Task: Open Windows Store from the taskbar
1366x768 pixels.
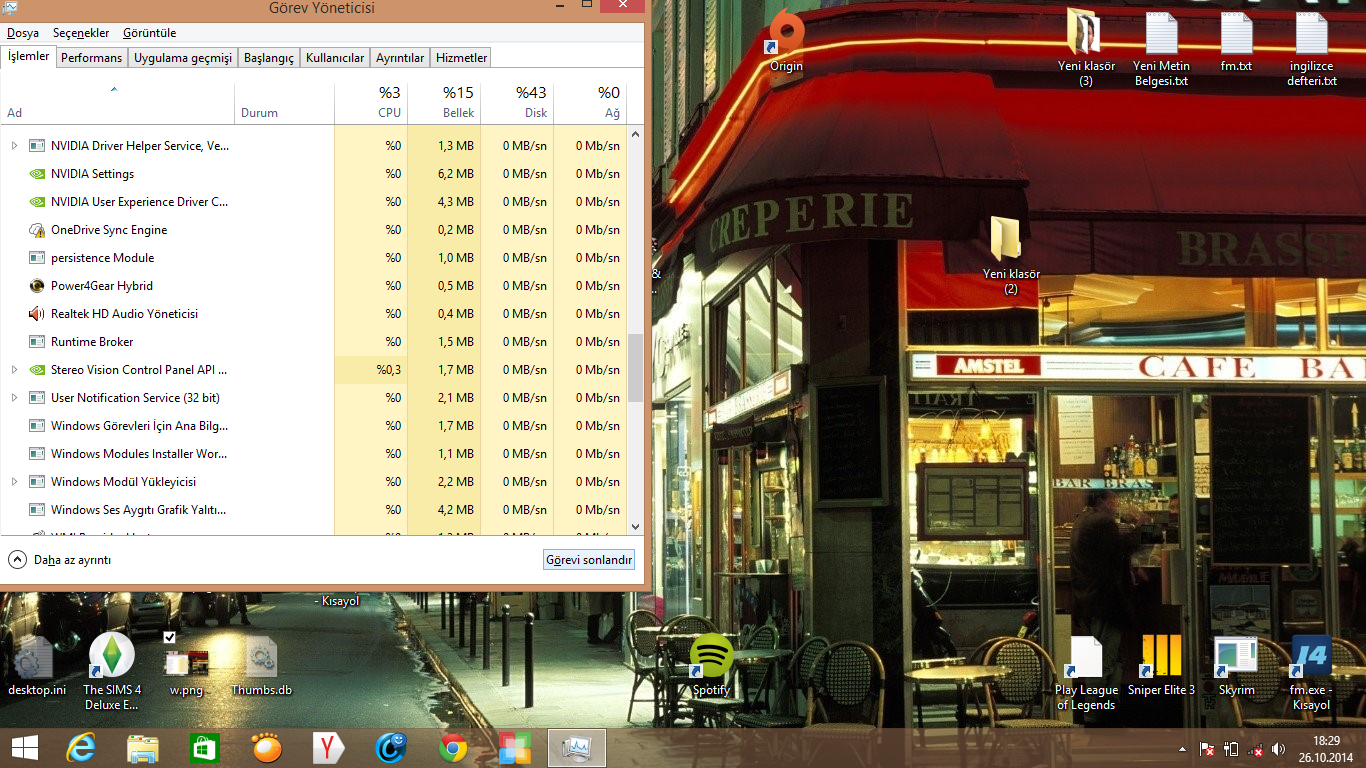Action: 205,748
